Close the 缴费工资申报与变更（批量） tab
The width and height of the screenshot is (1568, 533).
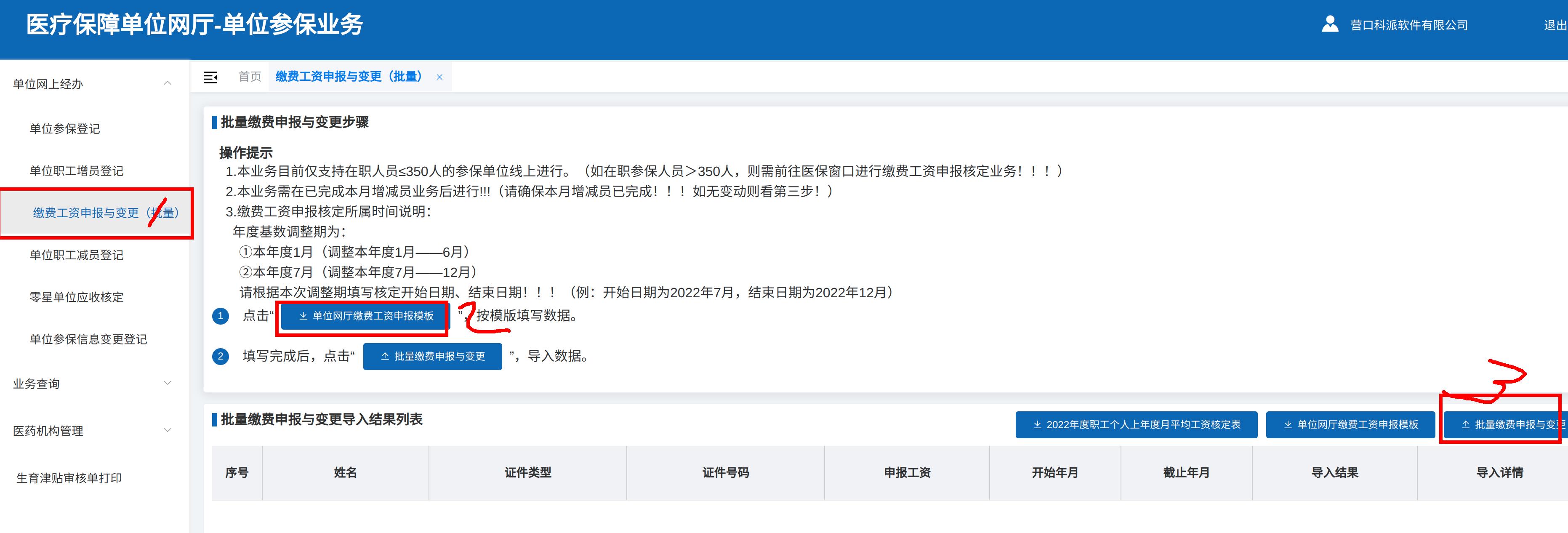pos(439,77)
